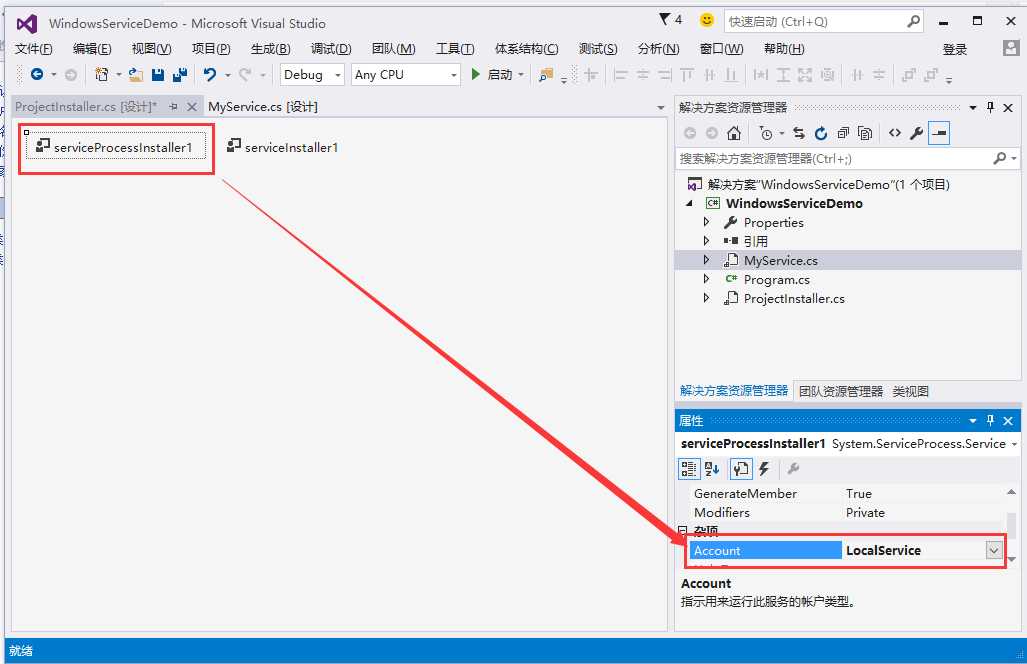
Task: Close the ProjectInstaller.cs tab
Action: tap(192, 107)
